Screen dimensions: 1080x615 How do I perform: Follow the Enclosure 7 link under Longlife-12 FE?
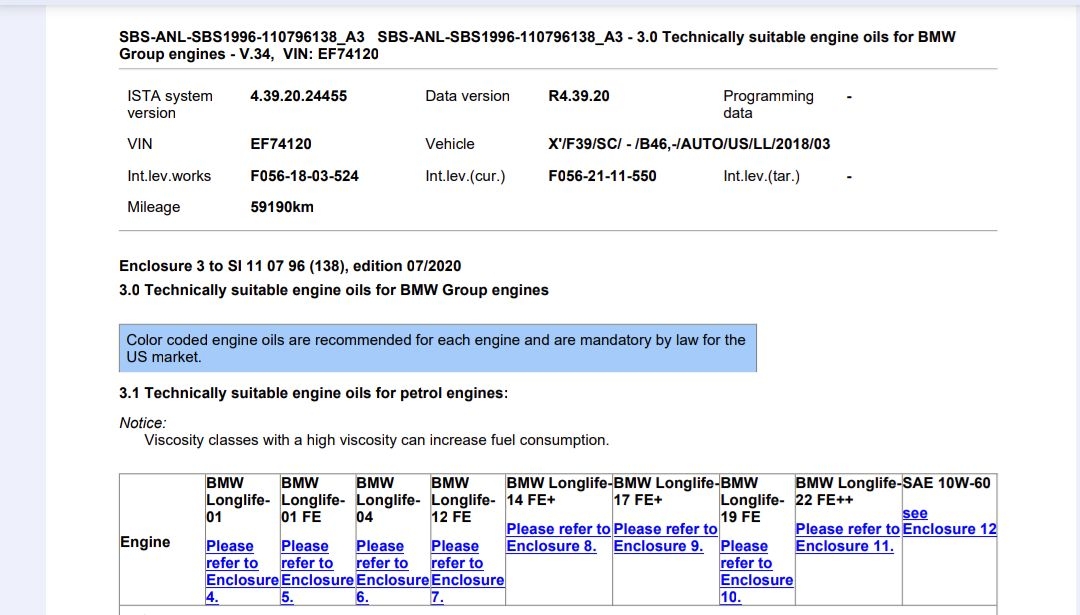coord(467,572)
